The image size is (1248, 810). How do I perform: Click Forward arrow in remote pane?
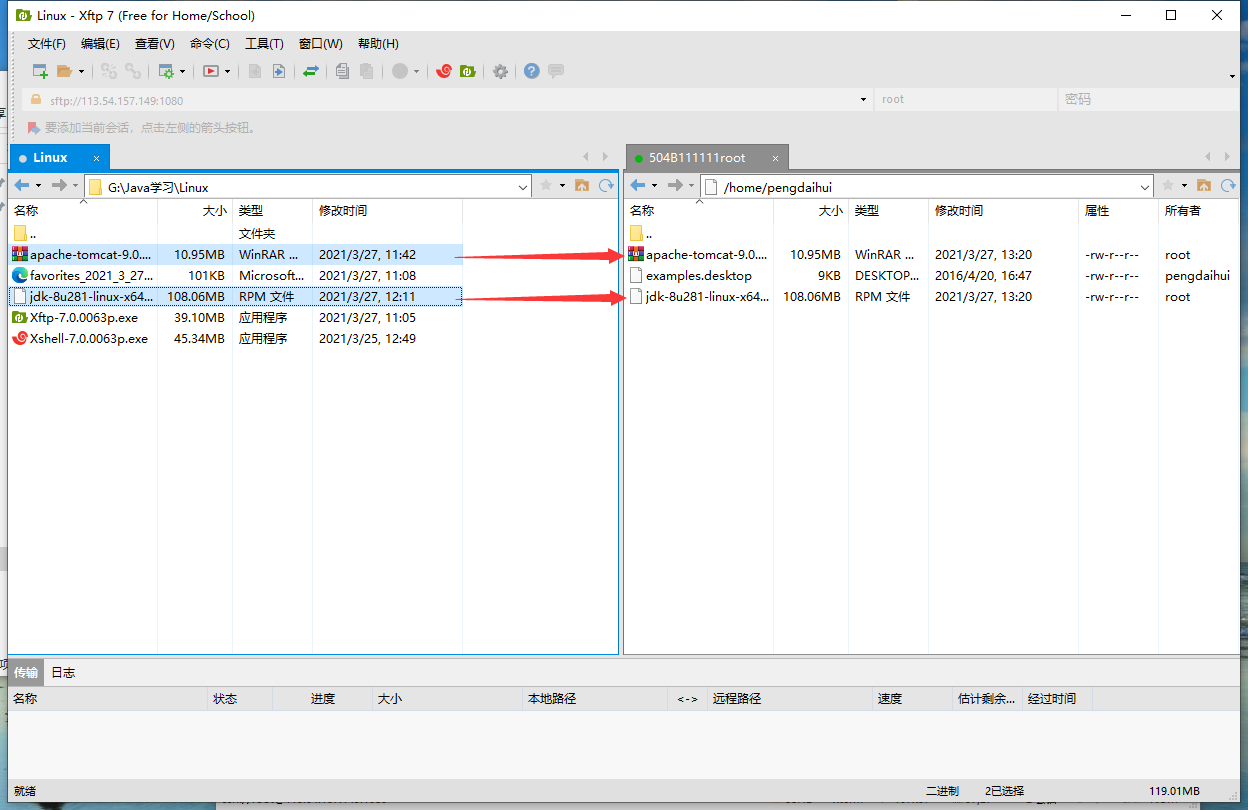pos(675,185)
